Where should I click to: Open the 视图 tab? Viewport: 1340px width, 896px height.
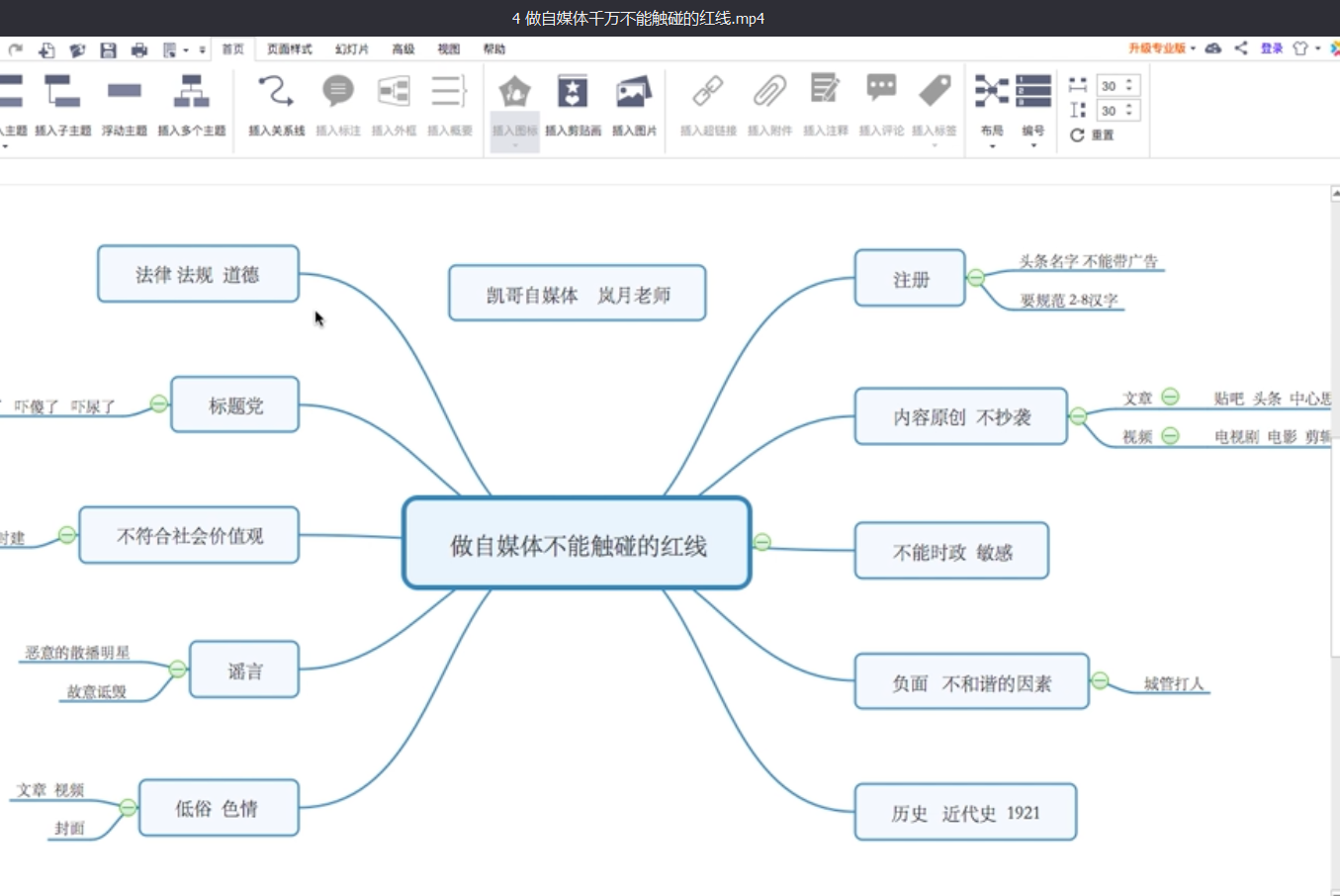tap(449, 48)
